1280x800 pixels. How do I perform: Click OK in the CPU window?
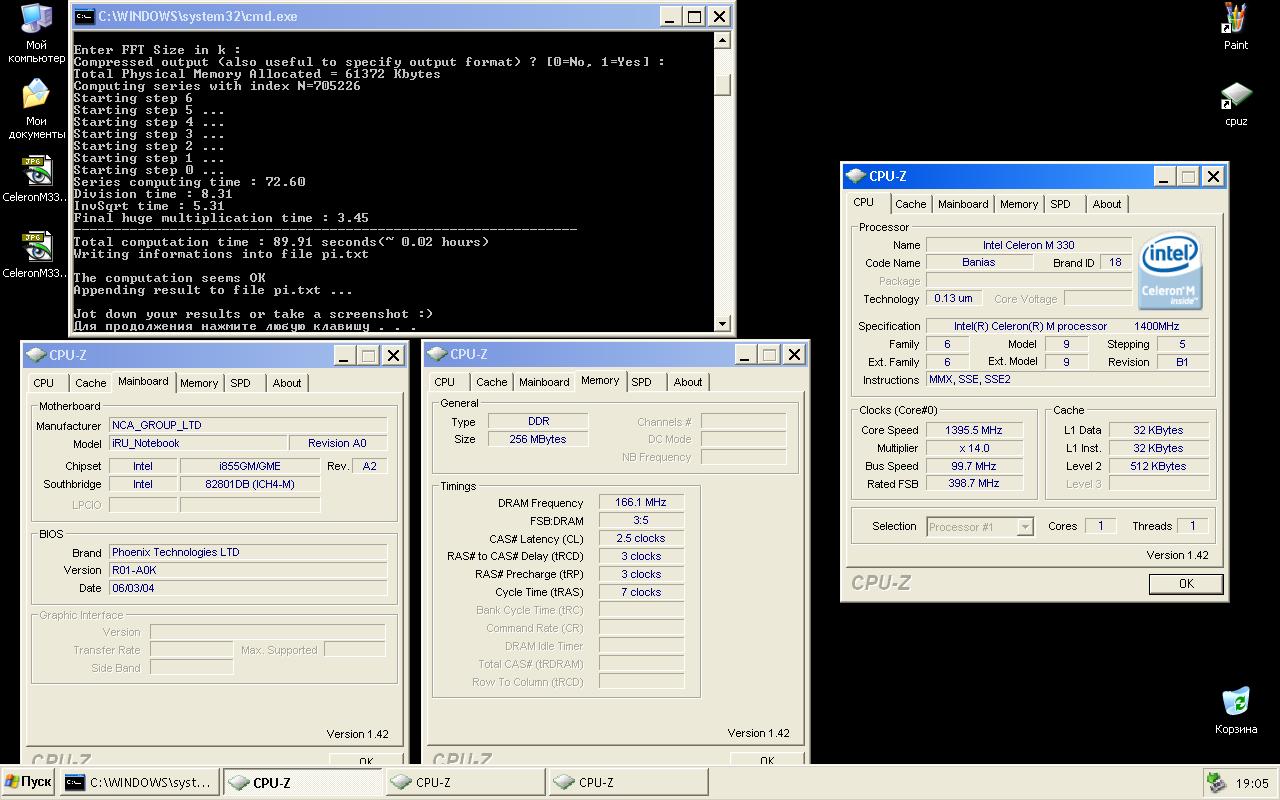1186,584
